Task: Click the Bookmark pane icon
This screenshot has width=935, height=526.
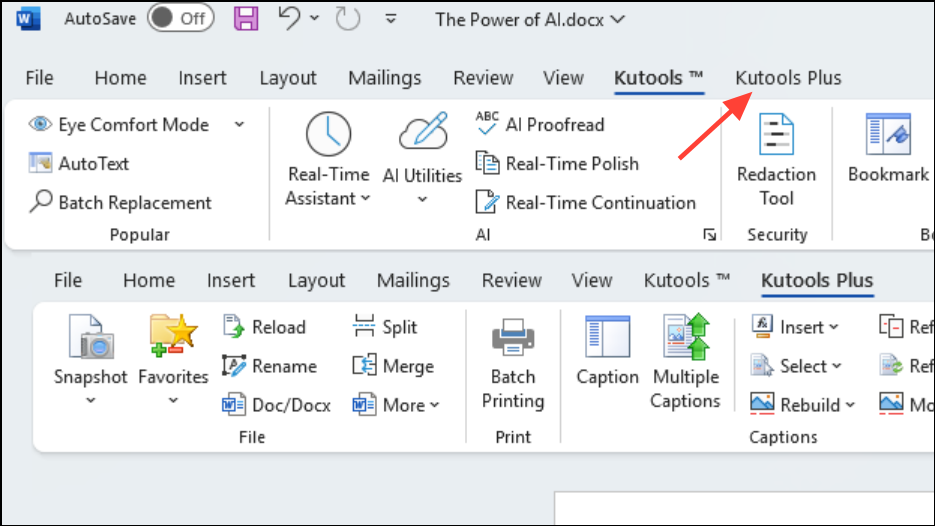Action: [888, 135]
